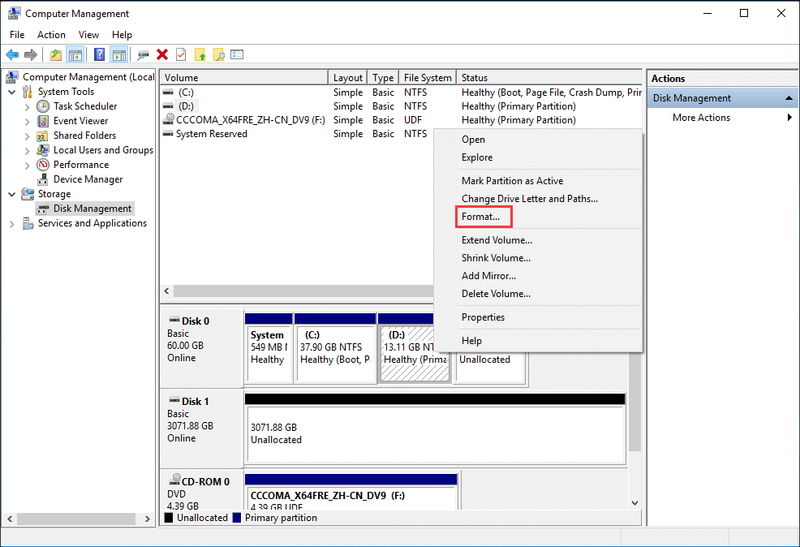Open the Help menu in menu bar
Viewport: 800px width, 547px height.
pos(122,35)
